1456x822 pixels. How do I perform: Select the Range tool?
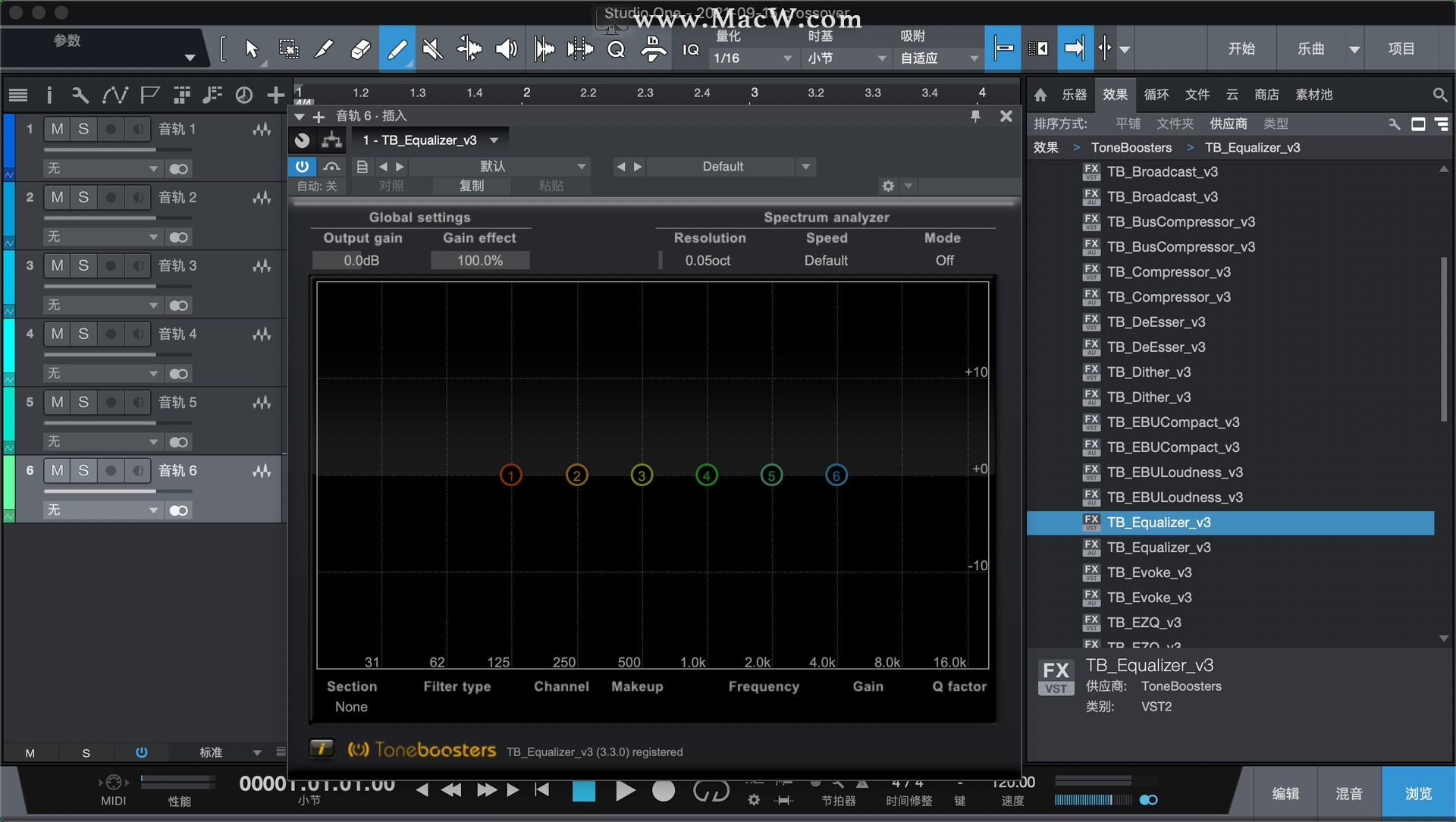tap(288, 49)
